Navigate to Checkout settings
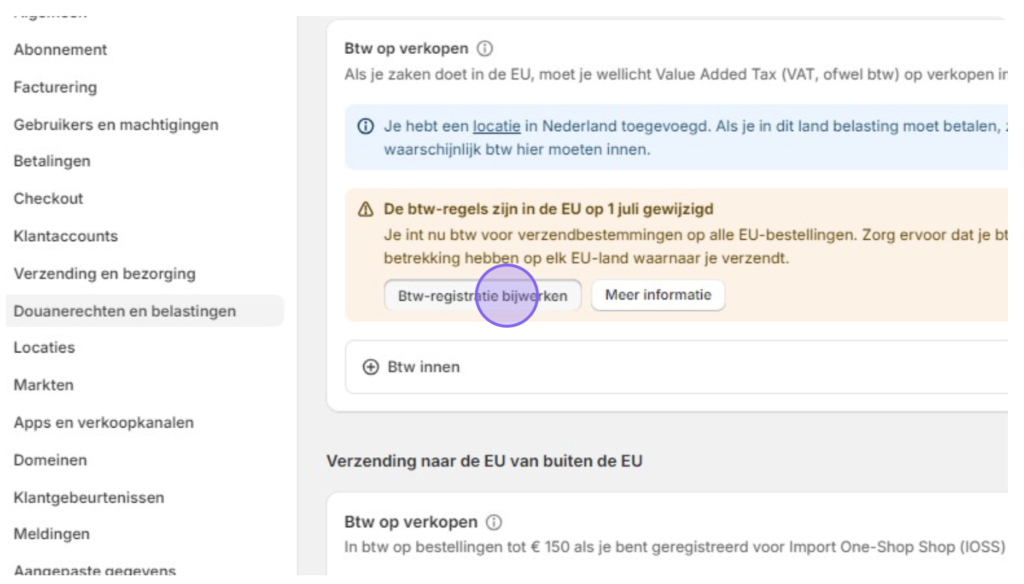The image size is (1024, 584). 48,199
